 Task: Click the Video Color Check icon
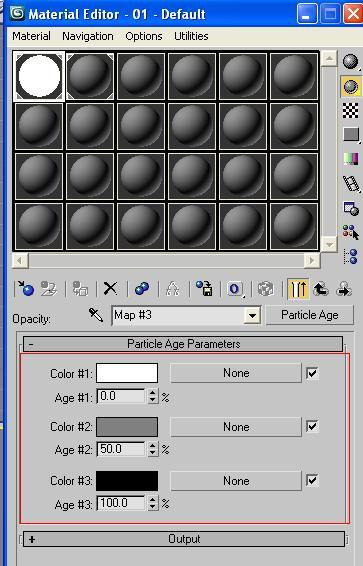coord(351,159)
